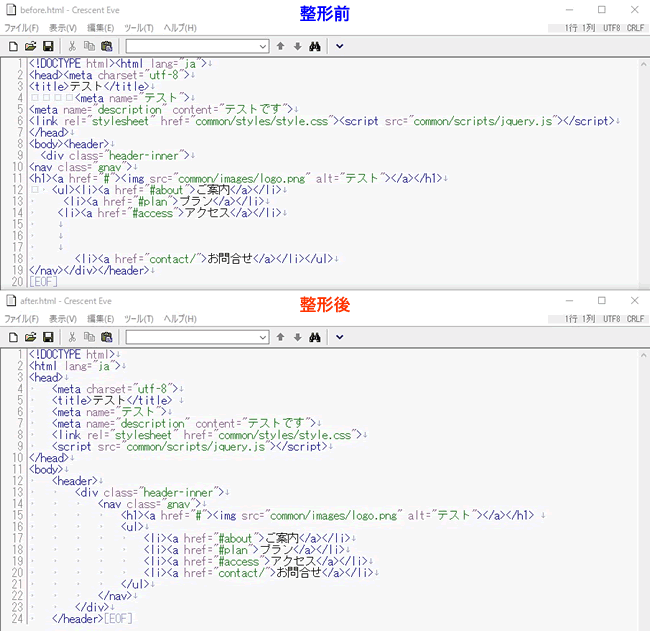The width and height of the screenshot is (650, 631).
Task: Close the after.html window
Action: (635, 301)
